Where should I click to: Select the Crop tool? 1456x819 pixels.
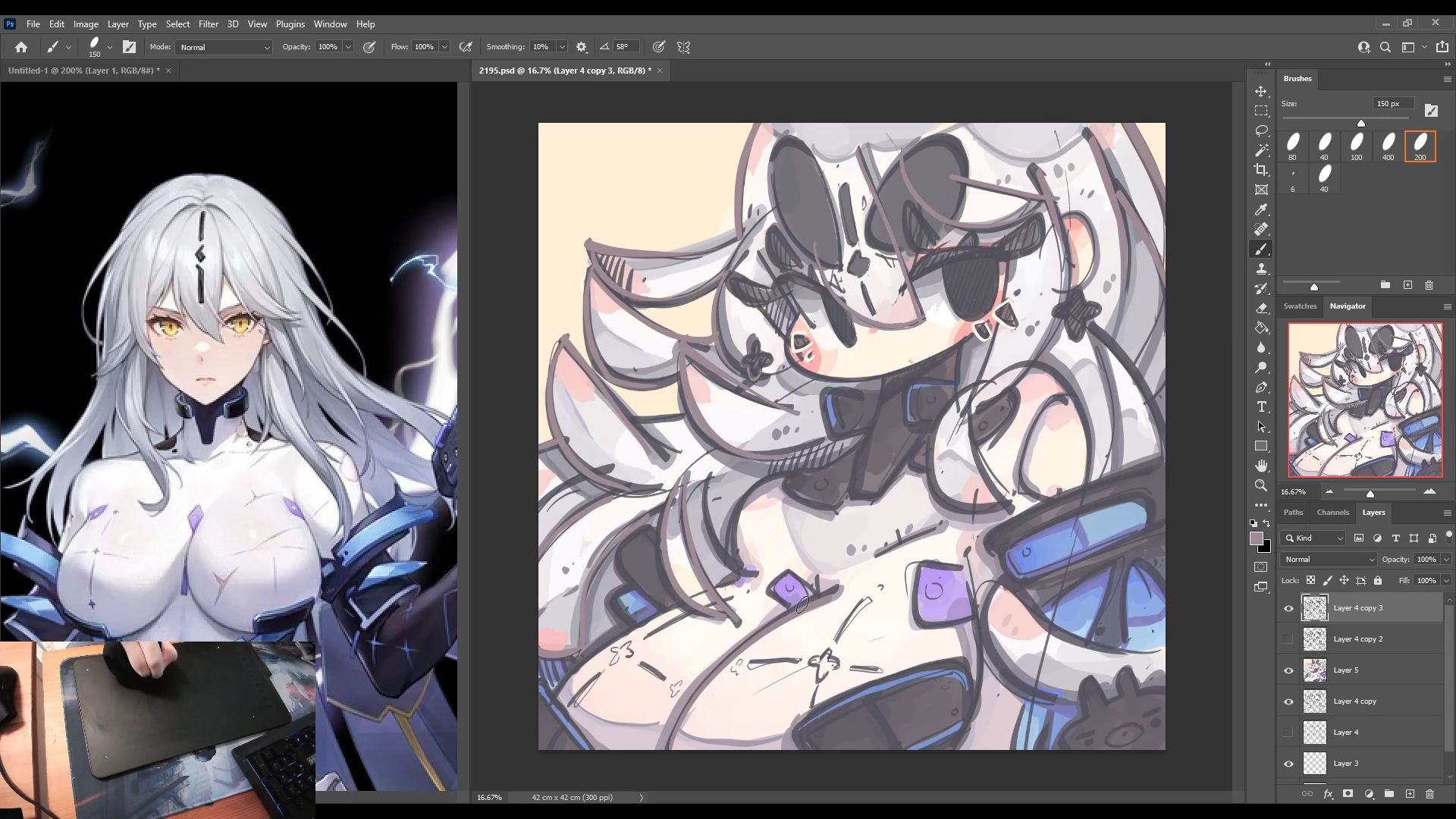pos(1261,170)
